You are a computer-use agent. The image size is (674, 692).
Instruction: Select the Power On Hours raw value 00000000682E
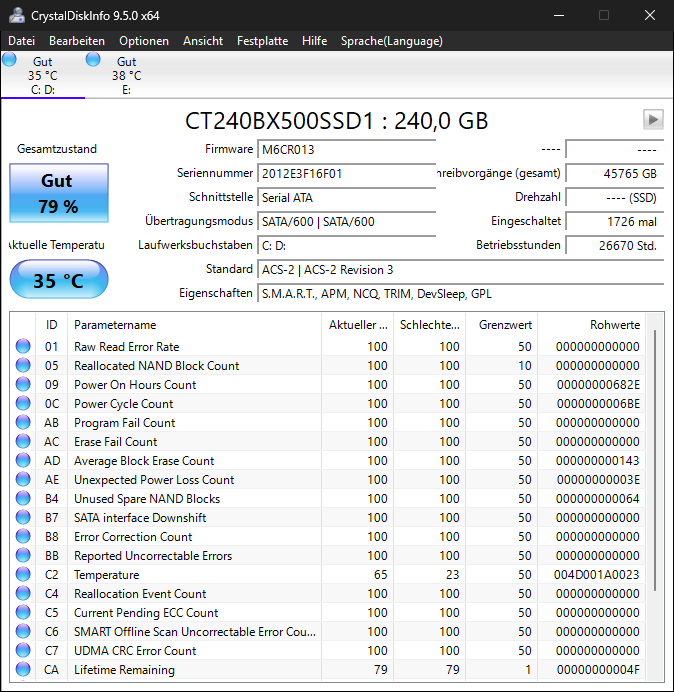[x=598, y=385]
